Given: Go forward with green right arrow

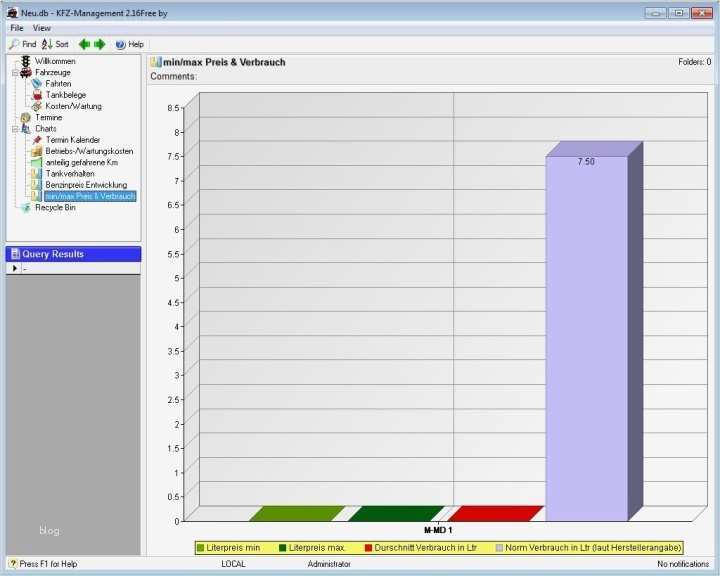Looking at the screenshot, I should (100, 44).
